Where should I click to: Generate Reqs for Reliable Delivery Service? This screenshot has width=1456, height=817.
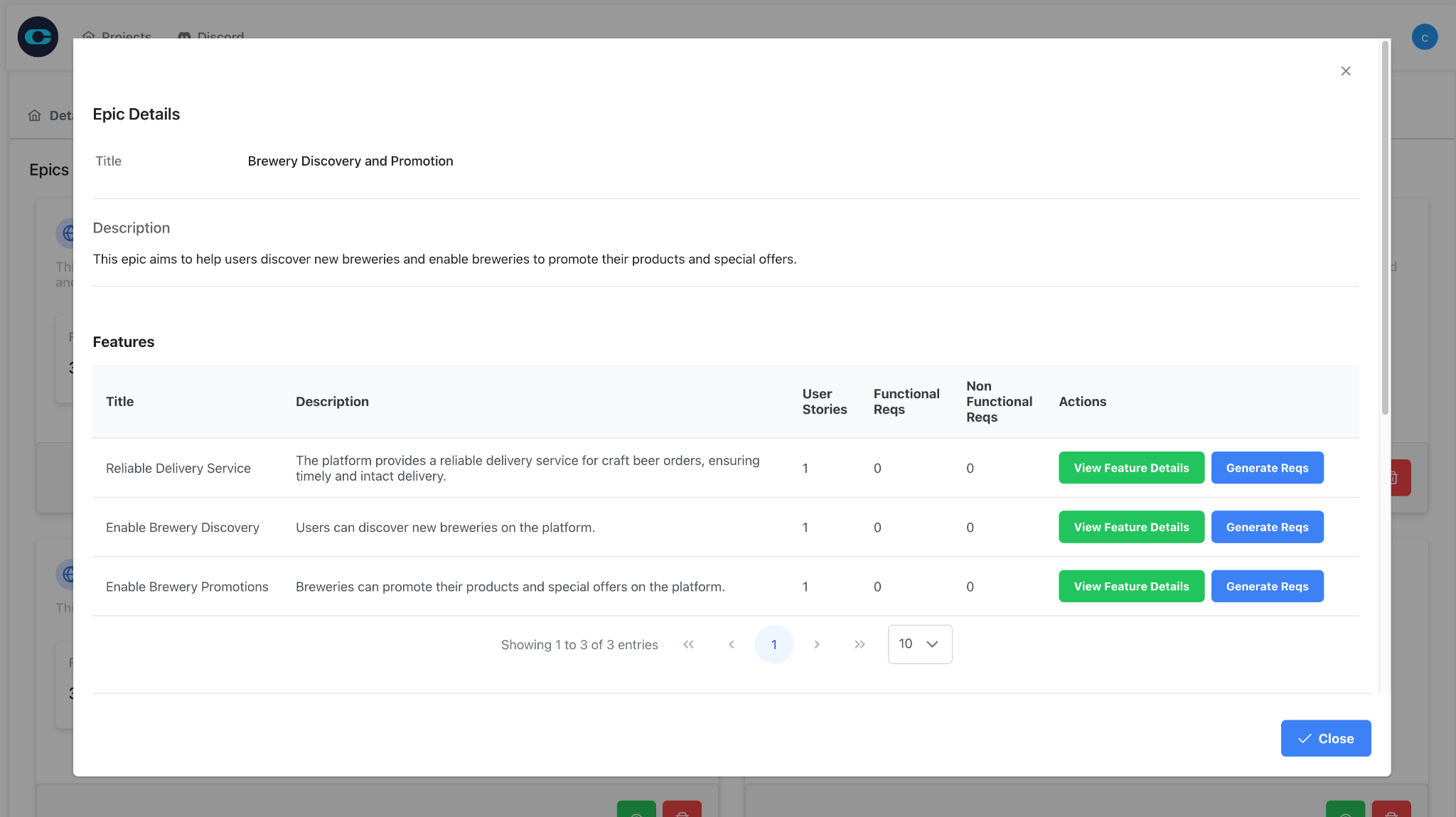(1266, 468)
